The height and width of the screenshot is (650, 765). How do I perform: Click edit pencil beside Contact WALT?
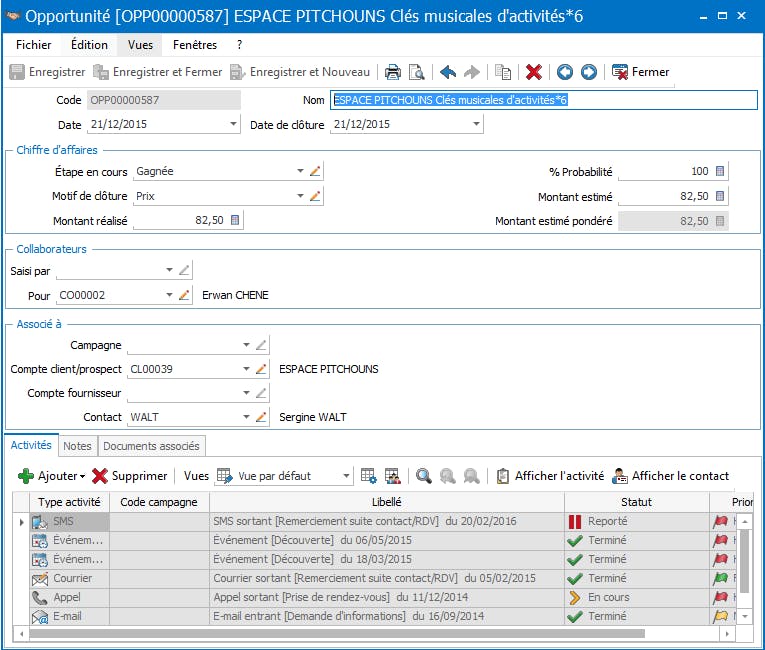261,417
